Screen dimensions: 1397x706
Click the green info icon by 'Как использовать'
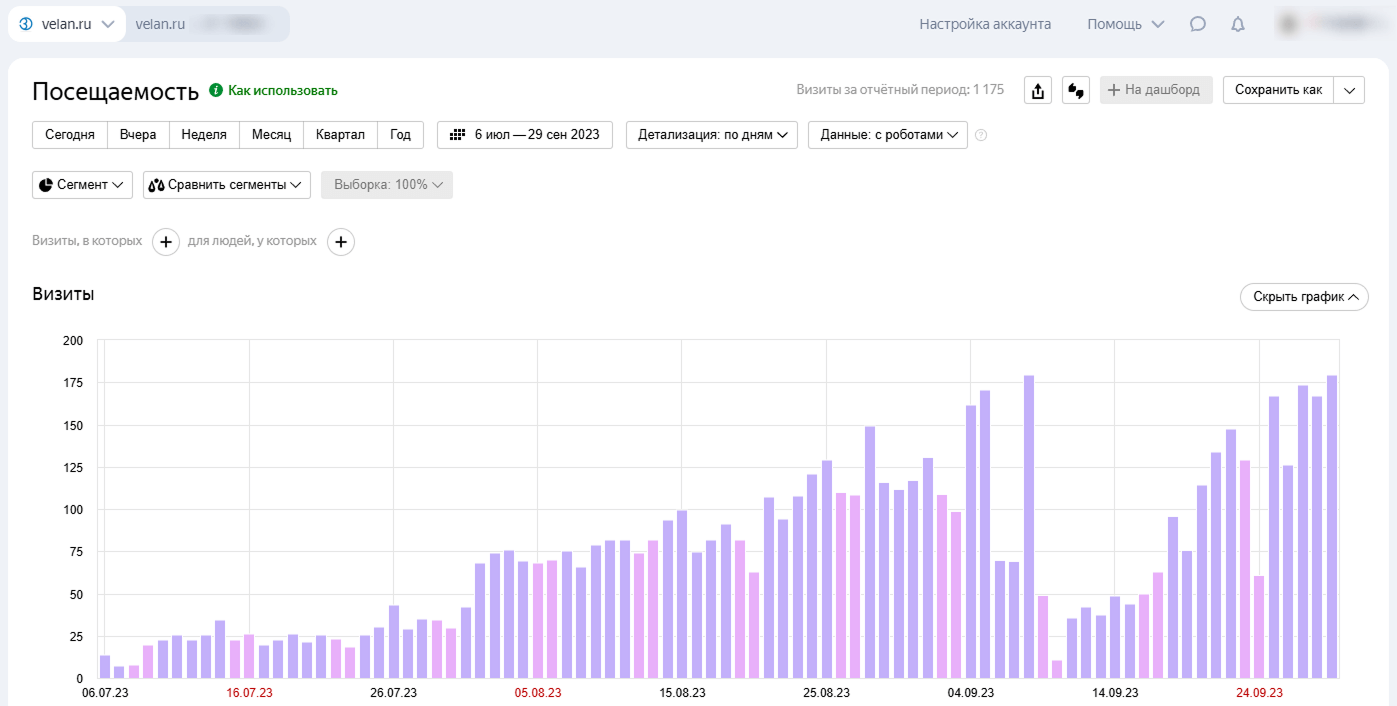tap(215, 91)
